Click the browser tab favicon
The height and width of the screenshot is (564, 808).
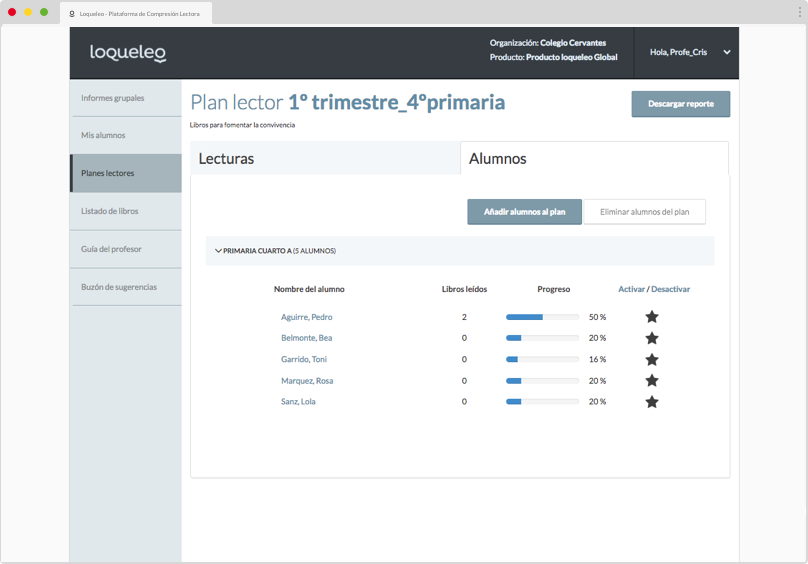pyautogui.click(x=72, y=14)
